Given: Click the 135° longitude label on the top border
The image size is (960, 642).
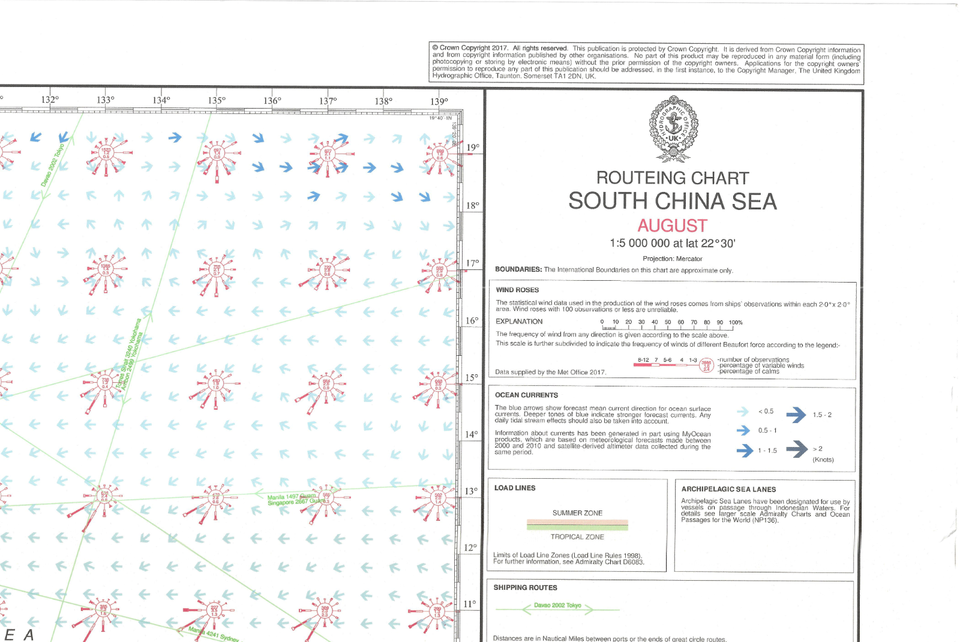Looking at the screenshot, I should [x=215, y=100].
